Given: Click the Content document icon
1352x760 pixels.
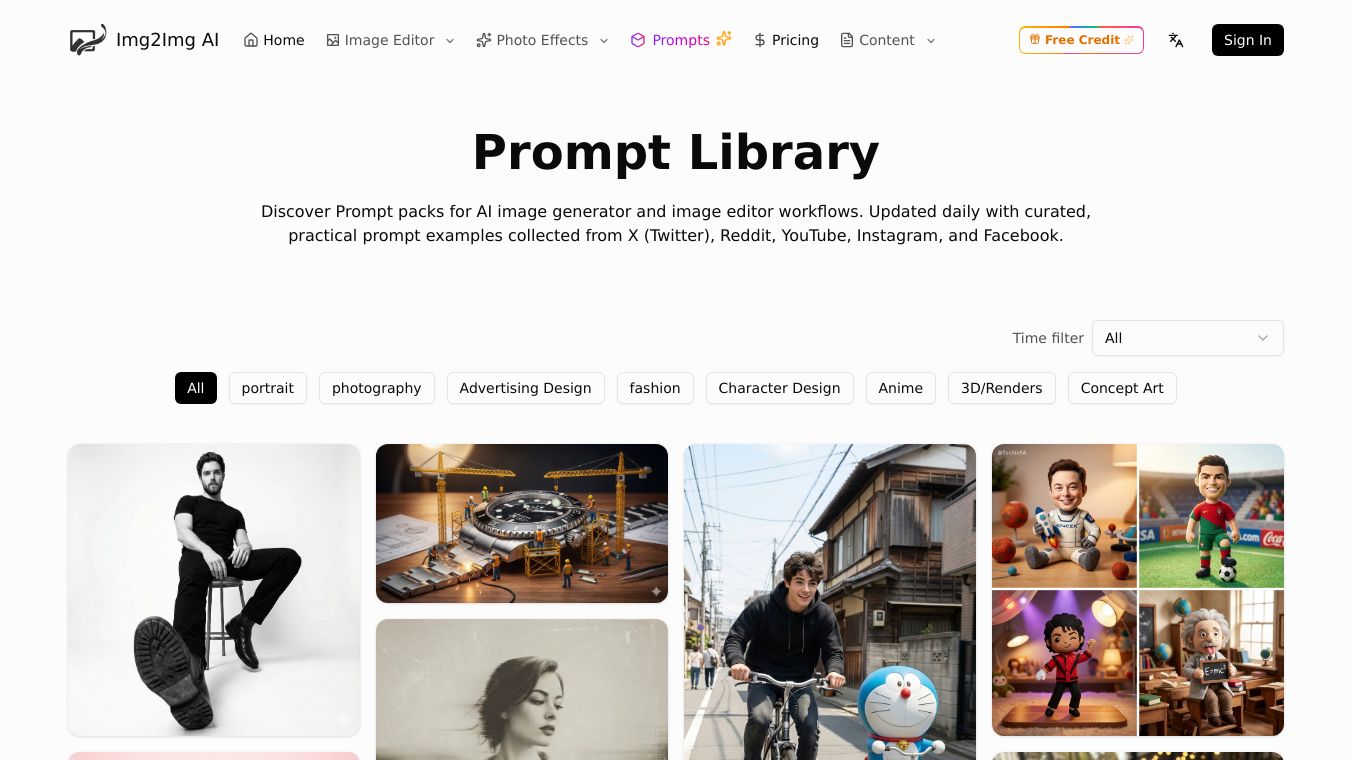Looking at the screenshot, I should [847, 40].
